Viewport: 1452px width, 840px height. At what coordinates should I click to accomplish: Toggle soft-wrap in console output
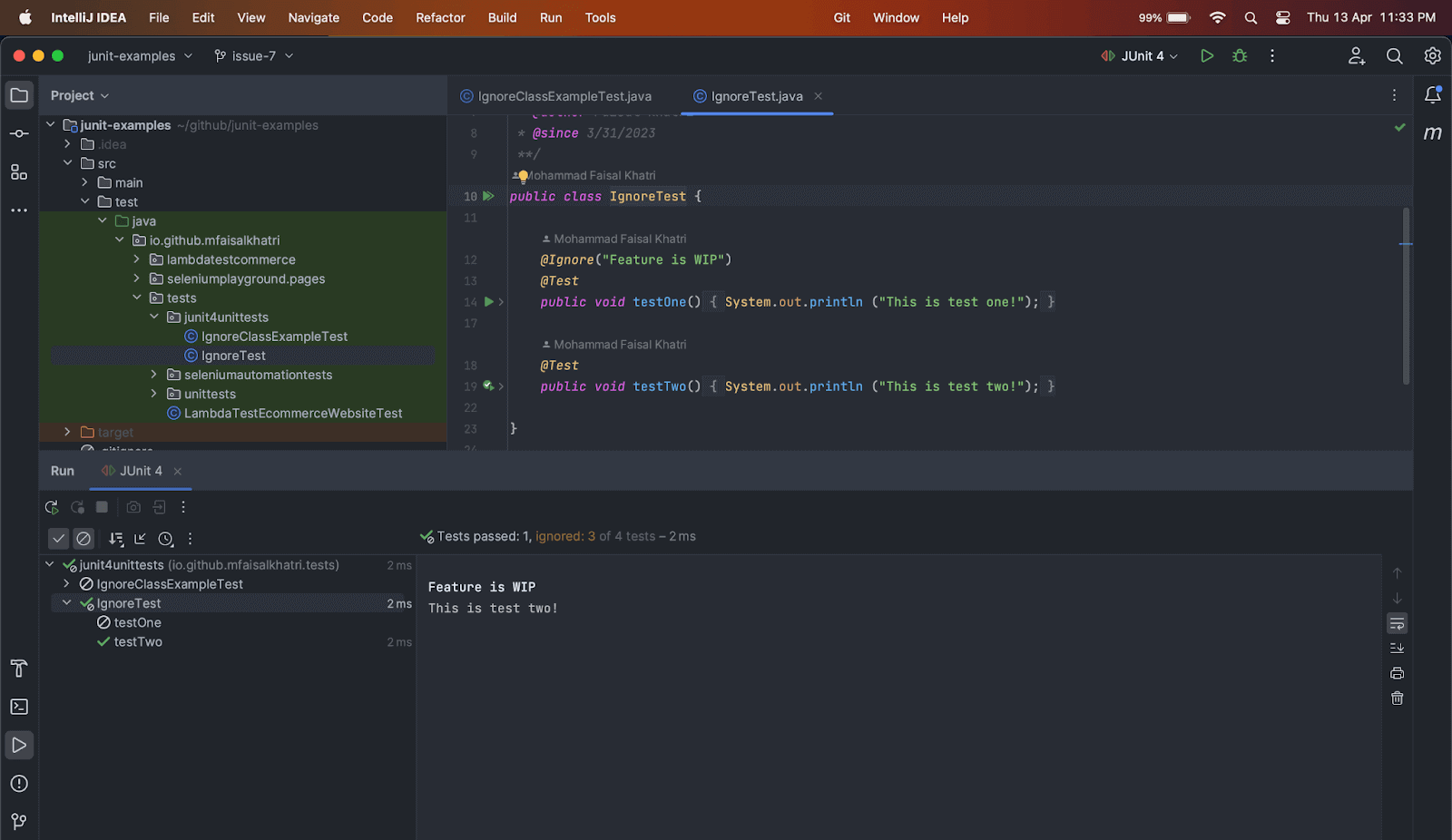(1397, 624)
